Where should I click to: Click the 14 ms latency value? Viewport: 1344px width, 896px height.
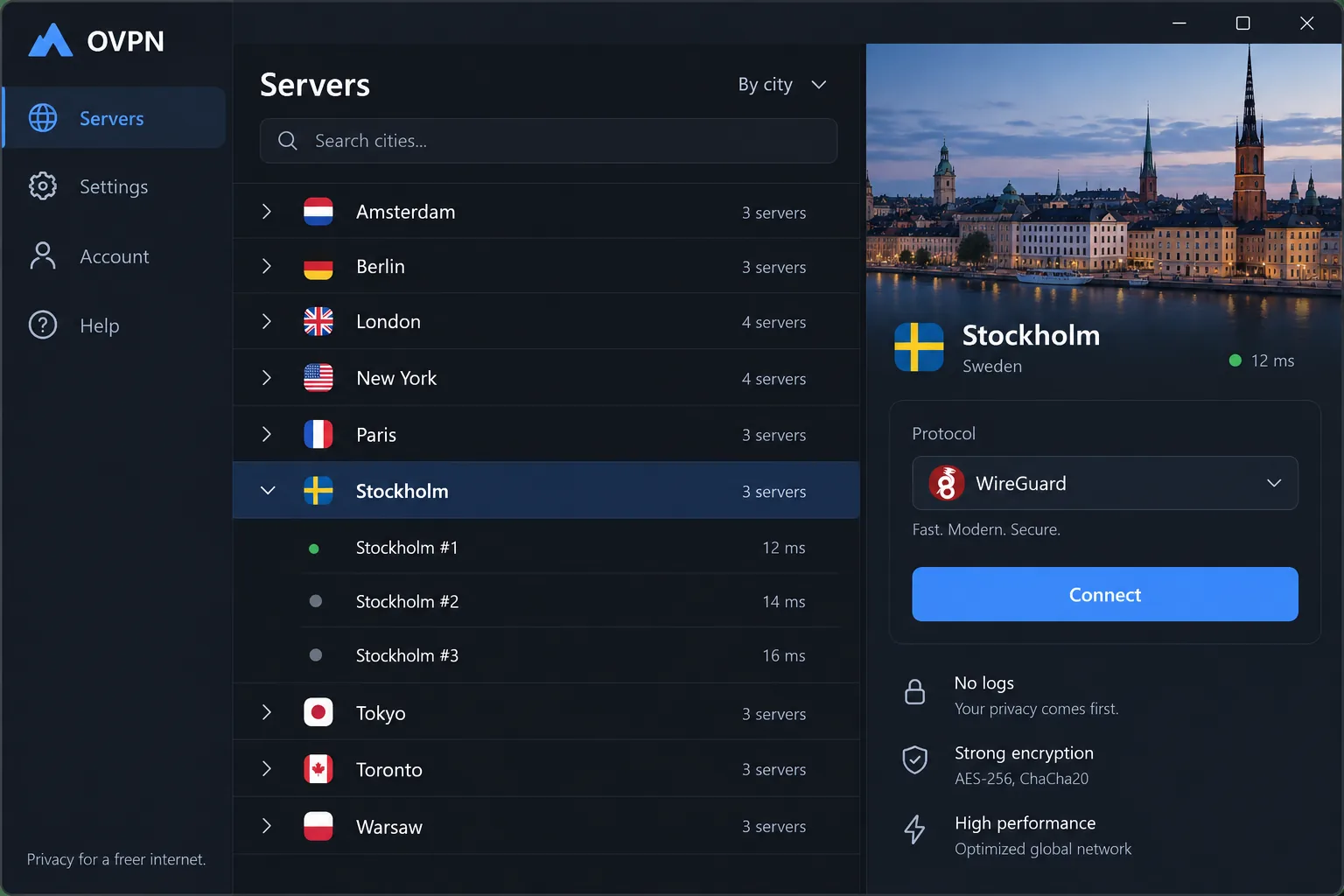coord(783,601)
